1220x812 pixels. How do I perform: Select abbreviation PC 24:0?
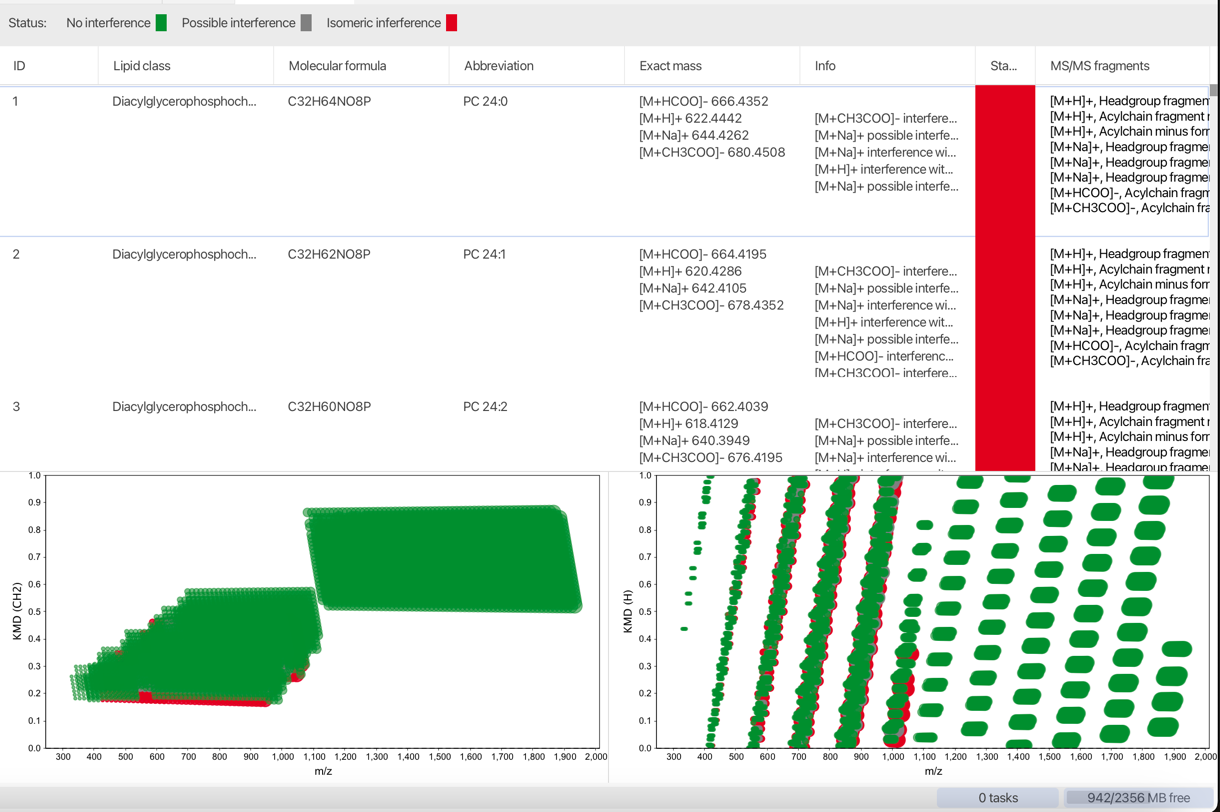(485, 101)
